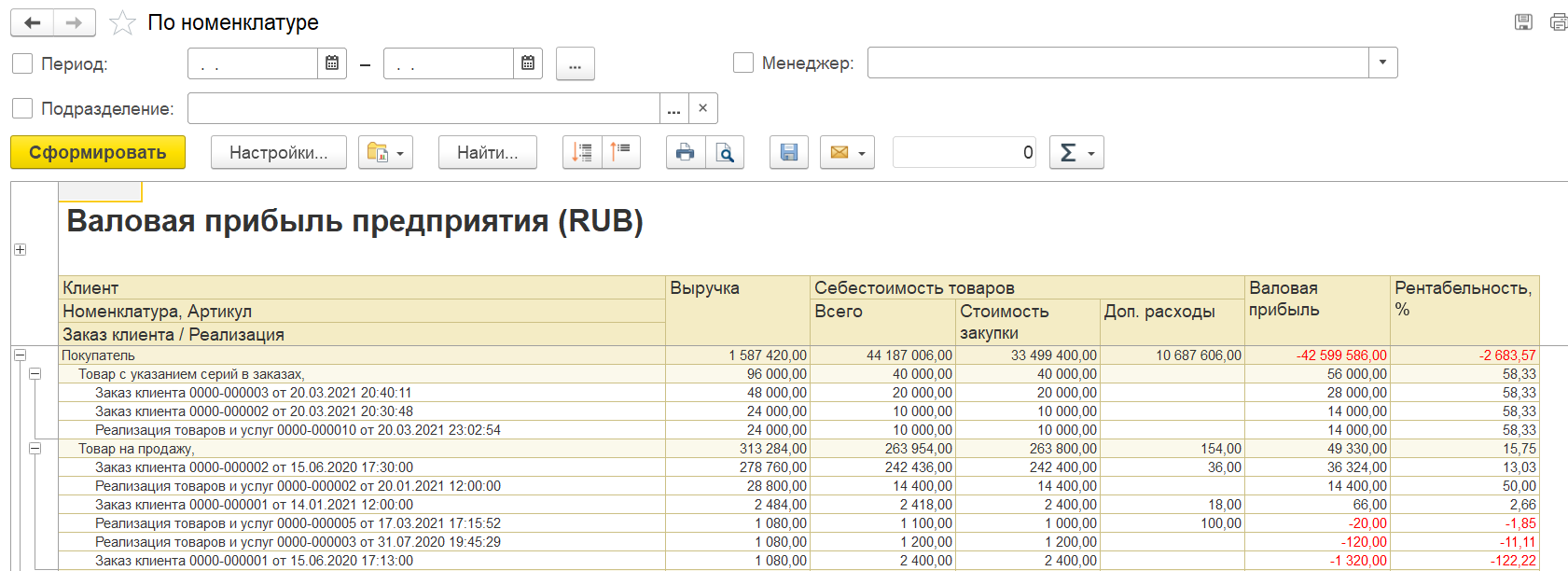The image size is (1568, 571).
Task: Open the Менеджер dropdown list
Action: point(1382,63)
